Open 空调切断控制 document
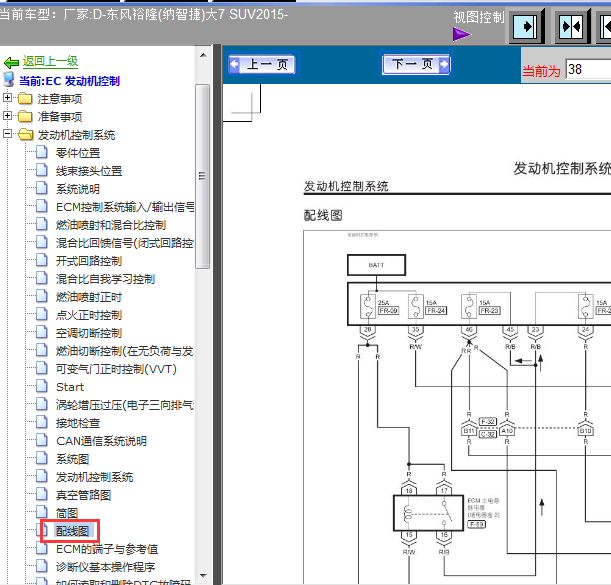The width and height of the screenshot is (611, 585). coord(89,333)
